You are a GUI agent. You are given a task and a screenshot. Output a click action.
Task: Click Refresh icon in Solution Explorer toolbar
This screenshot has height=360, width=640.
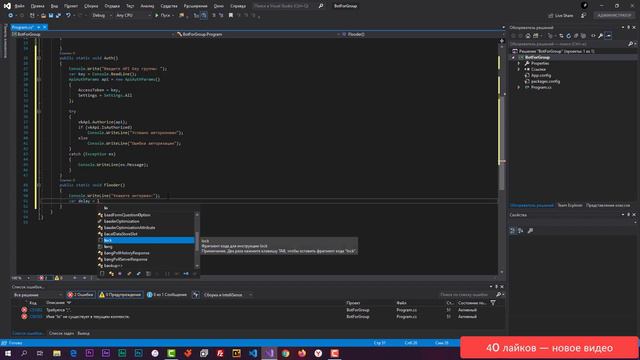tap(569, 36)
